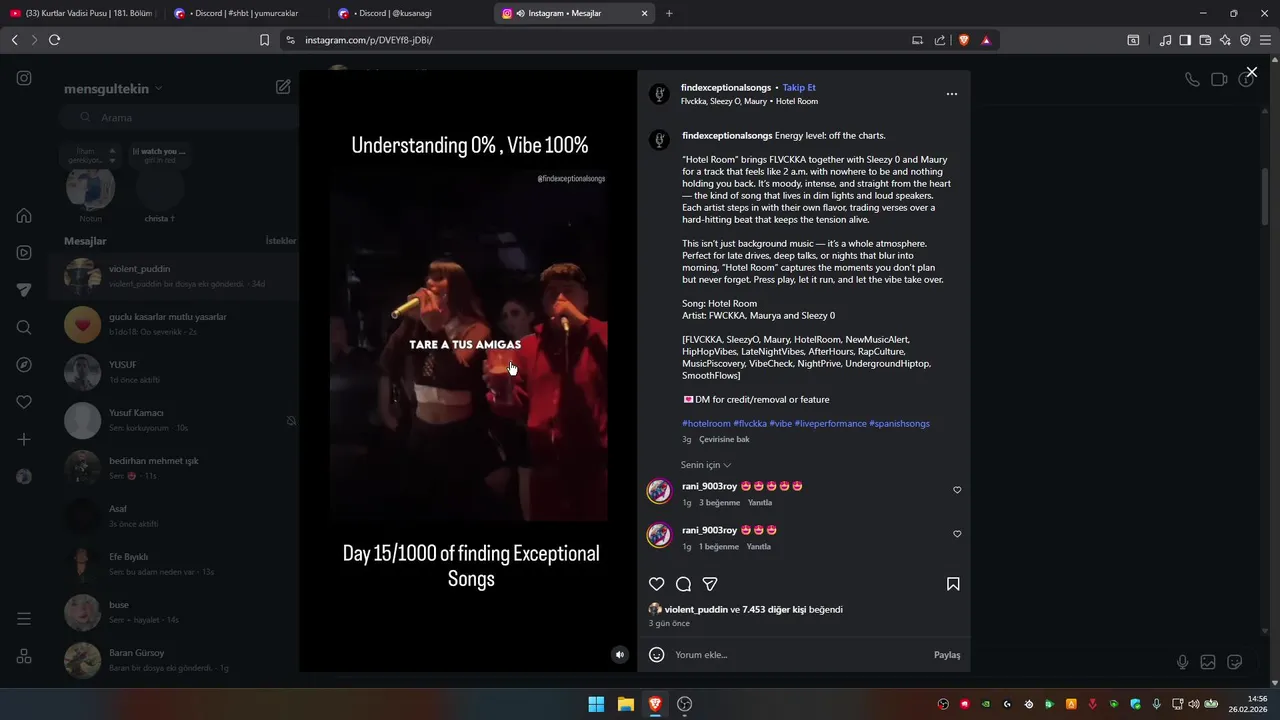Switch to Kurtlar Vadisi Pusu YouTube tab
Screen dimensions: 1280x720
tap(82, 13)
